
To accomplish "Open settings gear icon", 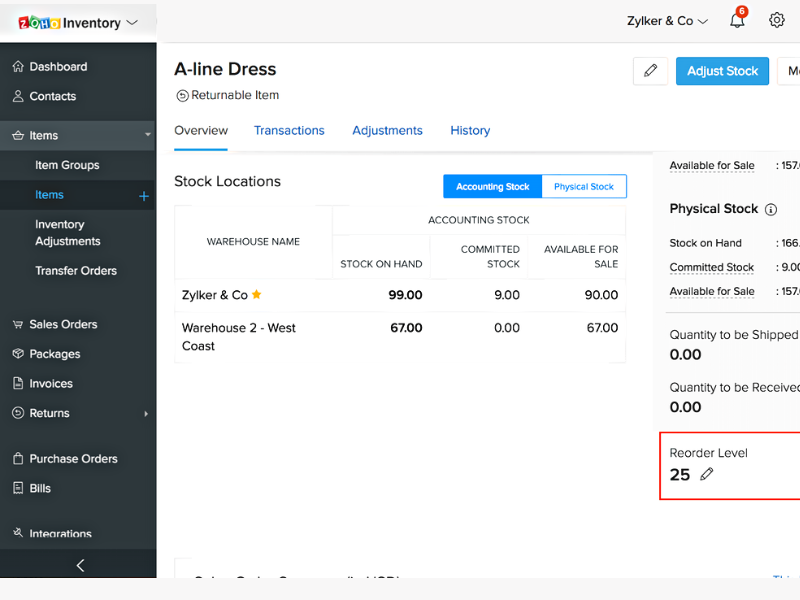I will pos(777,20).
